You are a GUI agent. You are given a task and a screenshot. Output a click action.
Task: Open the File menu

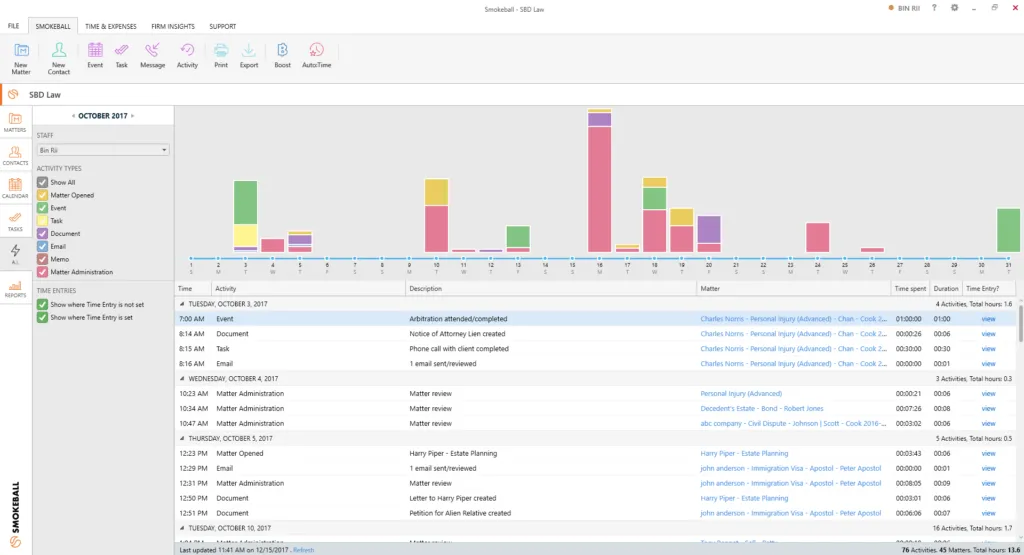click(13, 26)
